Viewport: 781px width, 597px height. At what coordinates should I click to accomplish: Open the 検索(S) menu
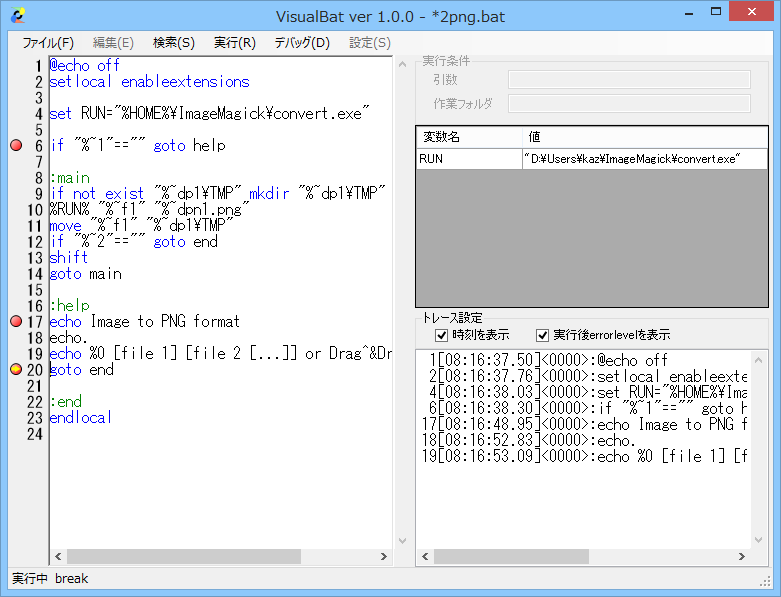click(173, 43)
